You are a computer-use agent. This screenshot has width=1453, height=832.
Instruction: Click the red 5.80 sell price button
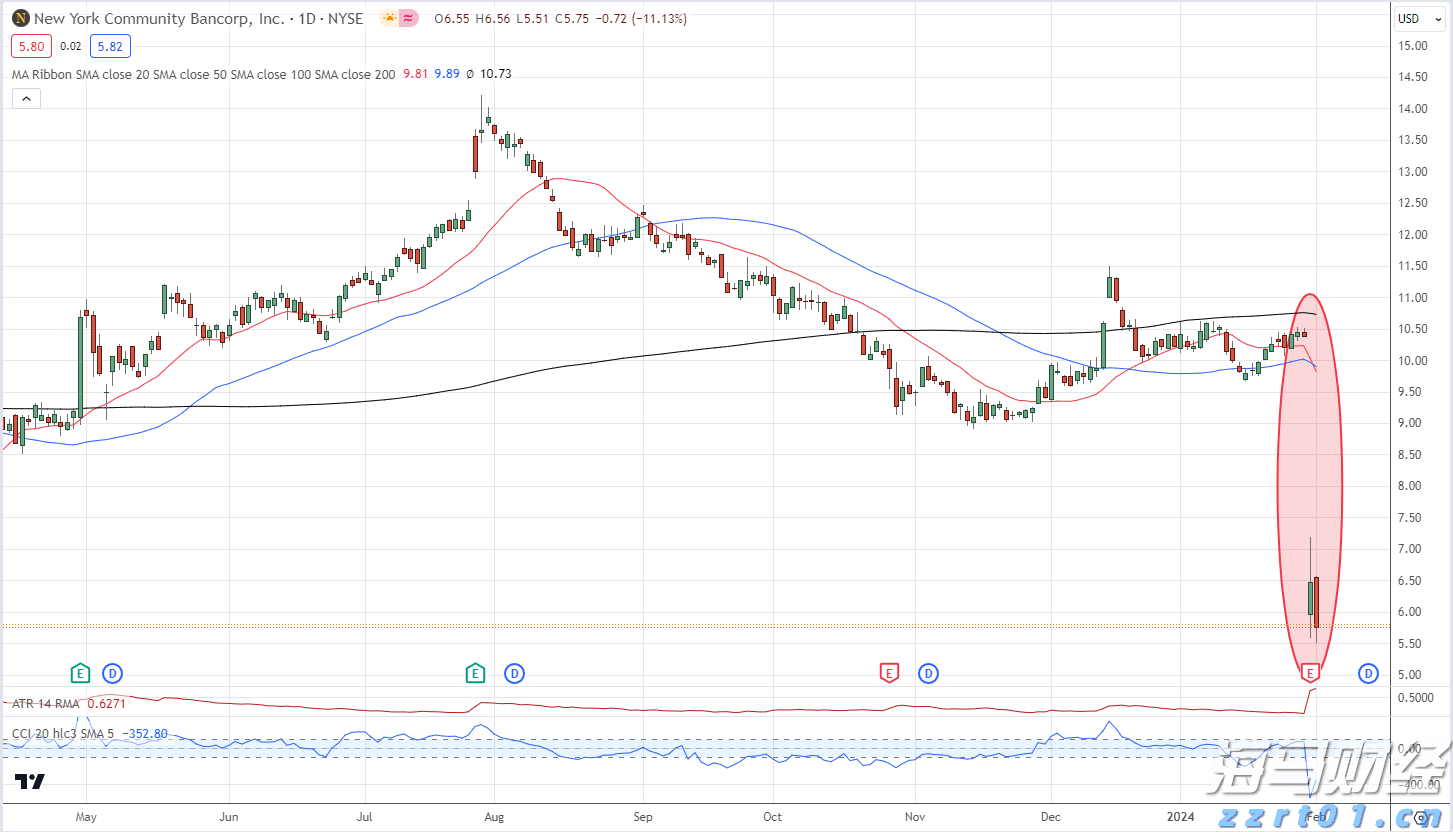click(x=31, y=46)
